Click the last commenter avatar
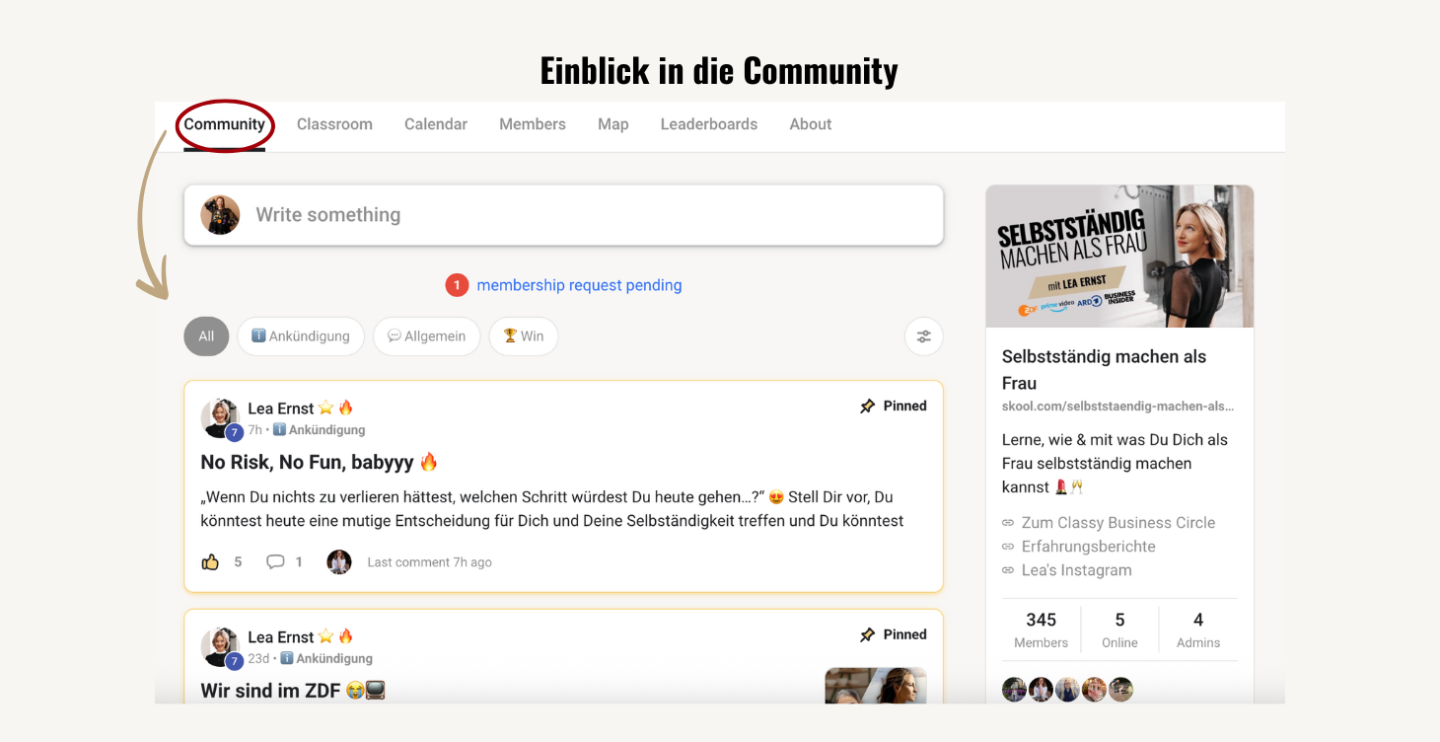The image size is (1440, 742). (x=339, y=562)
